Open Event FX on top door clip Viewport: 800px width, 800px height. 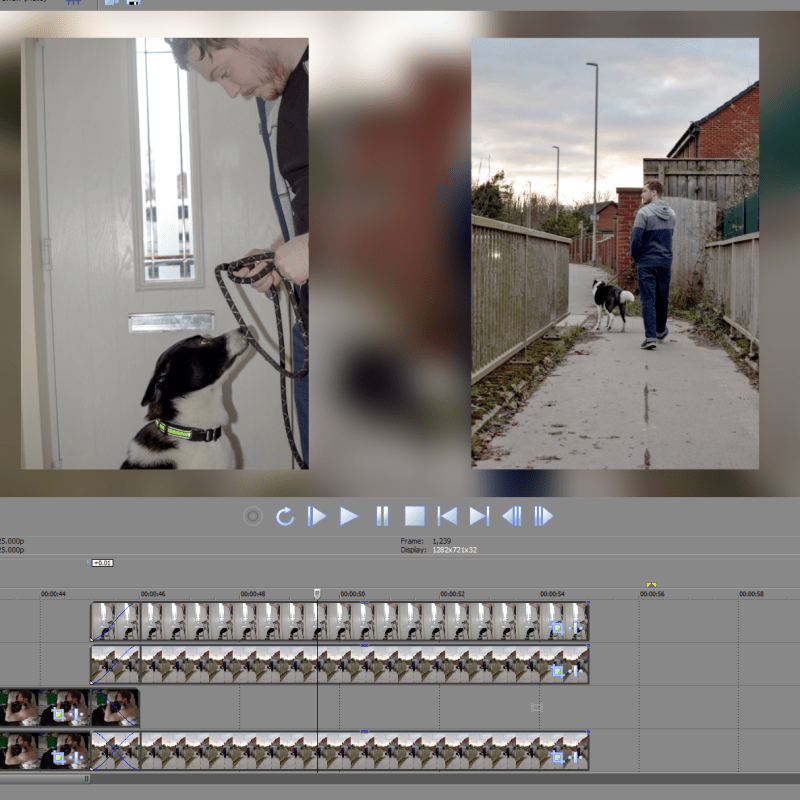576,628
